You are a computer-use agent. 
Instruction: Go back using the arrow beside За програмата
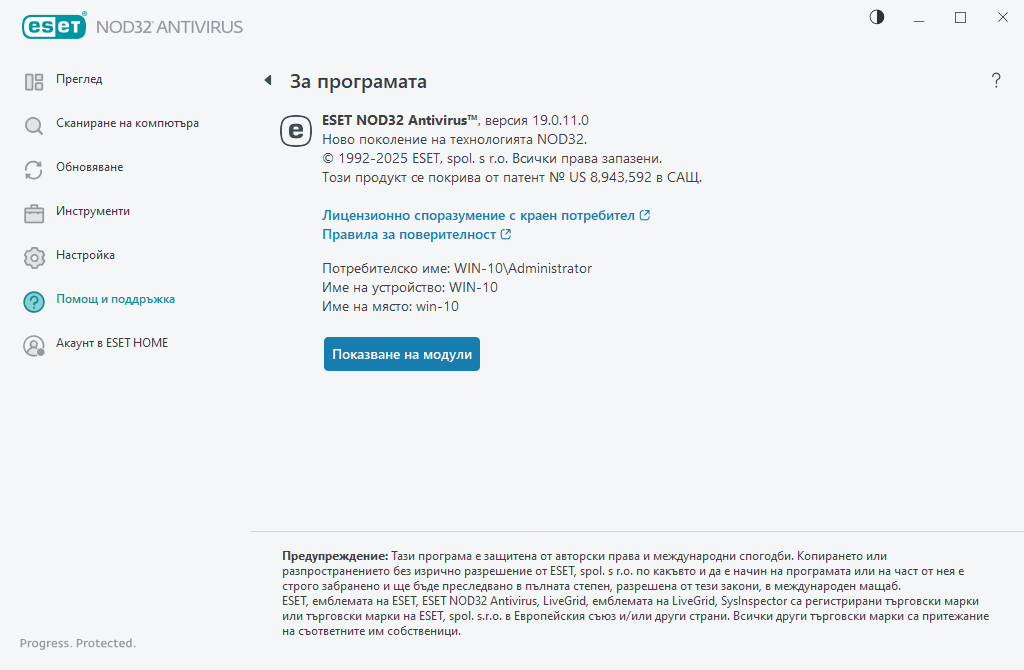click(267, 80)
